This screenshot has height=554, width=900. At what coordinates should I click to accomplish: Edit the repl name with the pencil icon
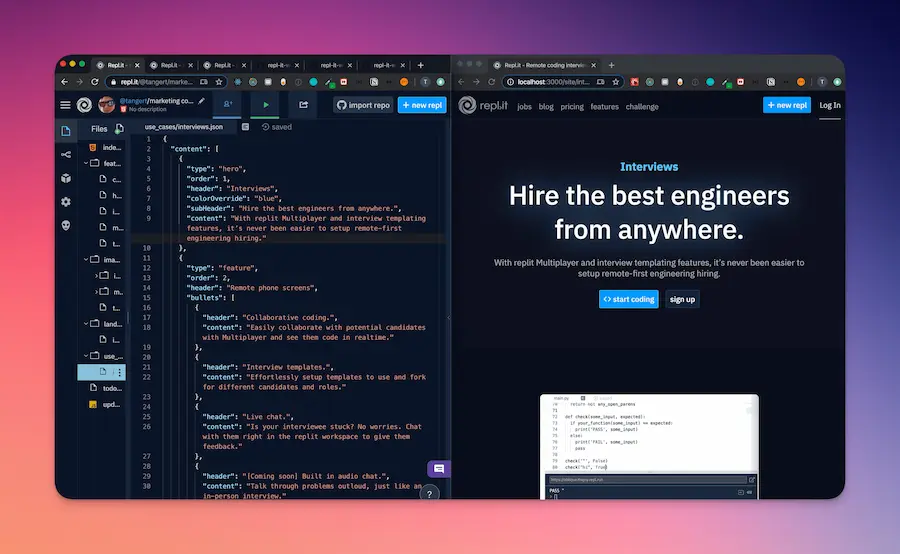[201, 101]
